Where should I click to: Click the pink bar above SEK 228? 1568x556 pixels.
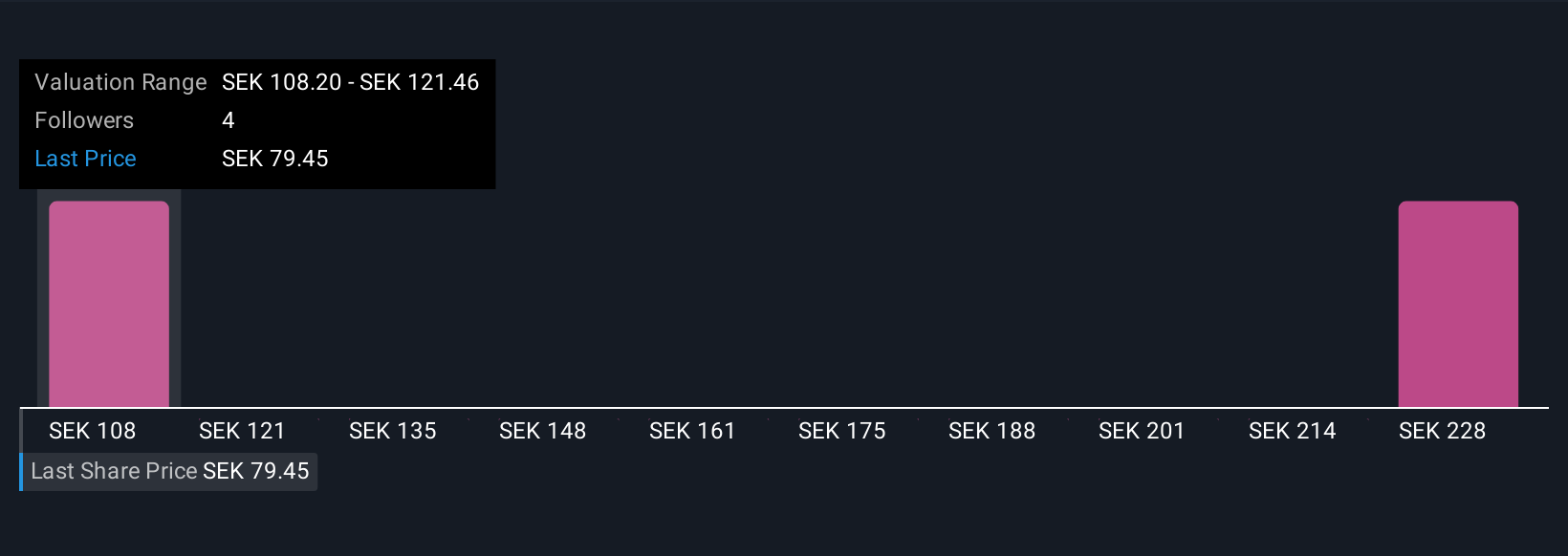[1458, 304]
